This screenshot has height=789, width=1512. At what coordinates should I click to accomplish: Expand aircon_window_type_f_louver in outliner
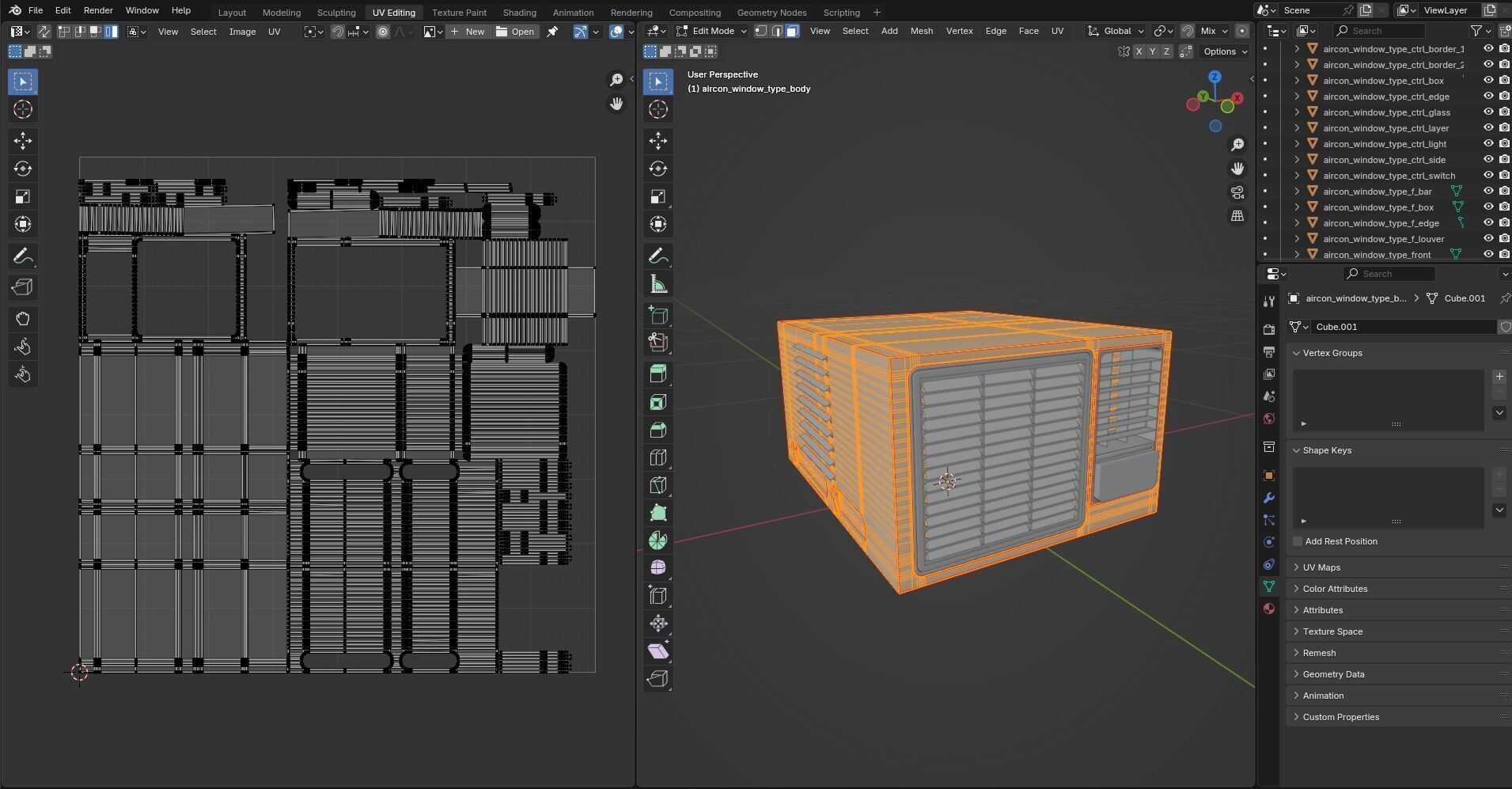(1297, 239)
